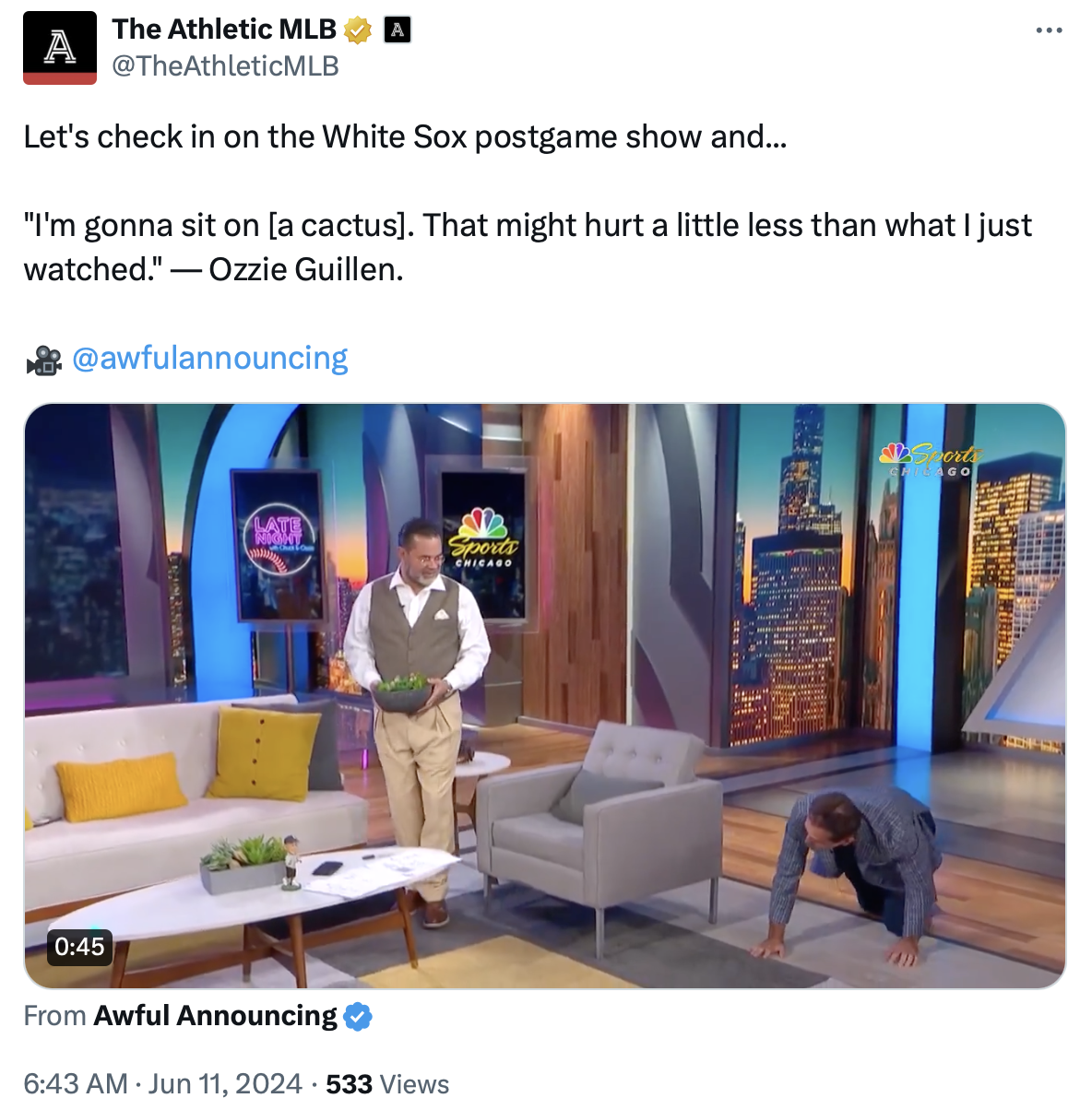Open the @awfulannouncing mention link

[x=210, y=358]
